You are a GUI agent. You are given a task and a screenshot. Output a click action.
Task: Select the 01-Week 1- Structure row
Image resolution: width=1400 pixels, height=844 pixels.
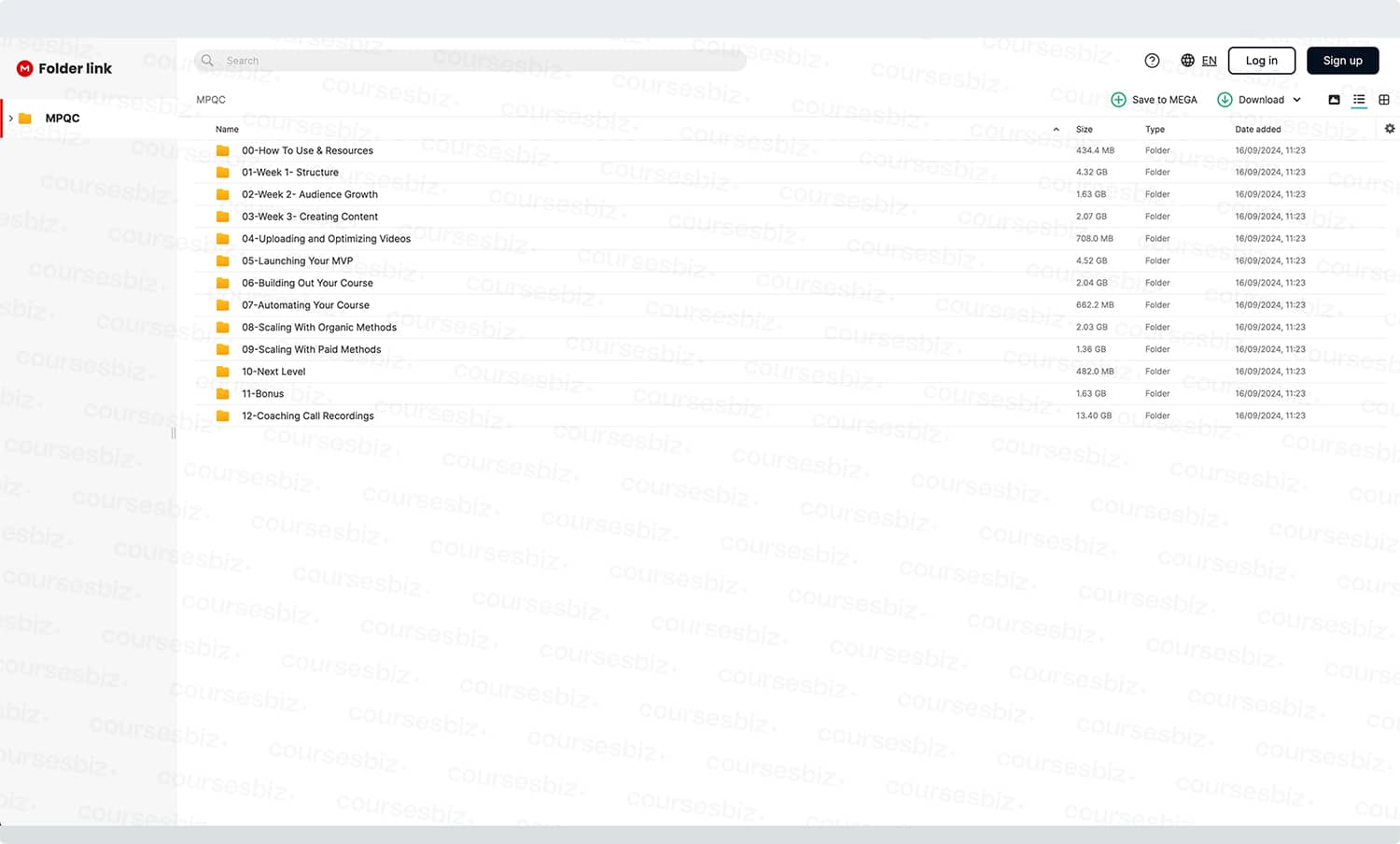[x=790, y=173]
